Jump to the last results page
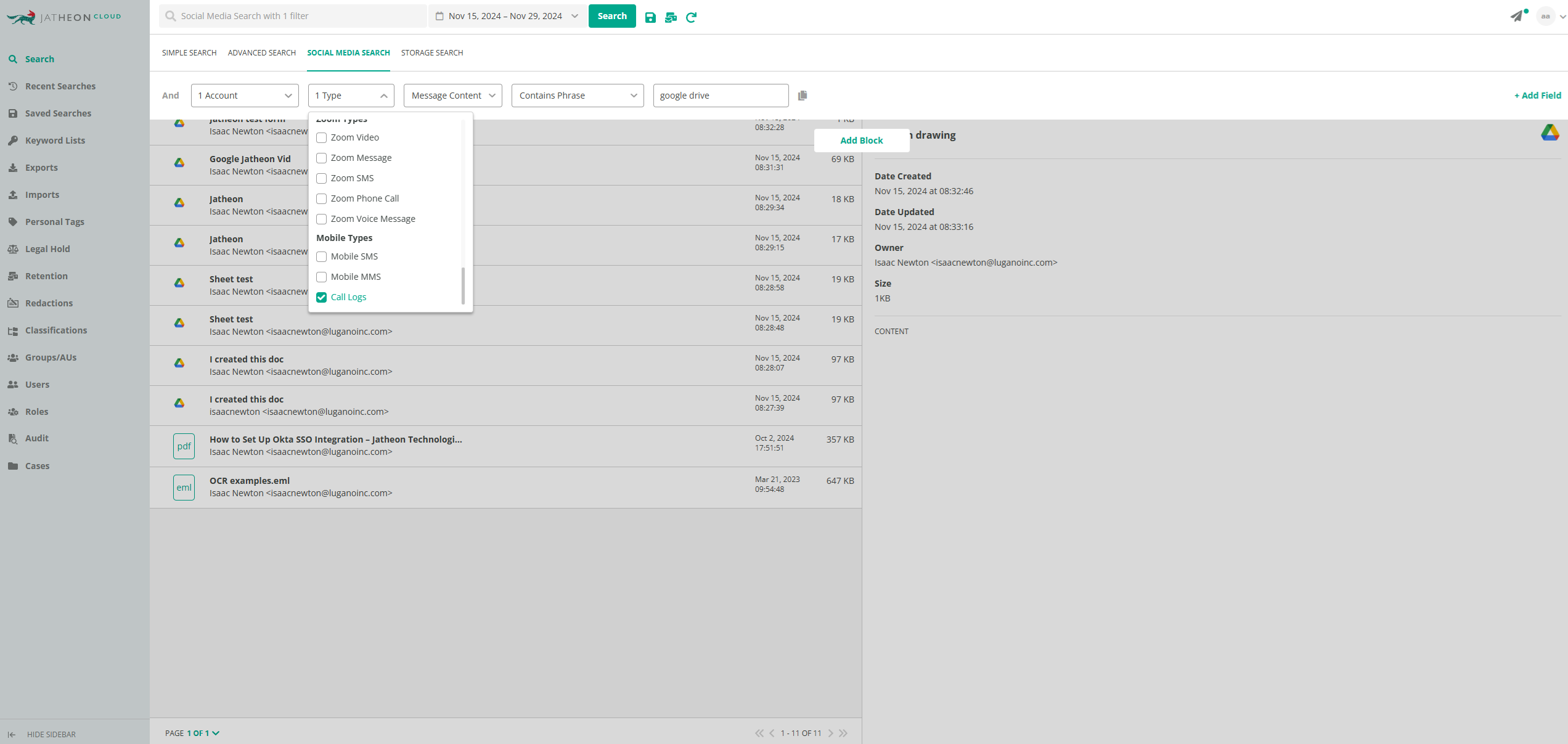The image size is (1568, 744). tap(843, 733)
